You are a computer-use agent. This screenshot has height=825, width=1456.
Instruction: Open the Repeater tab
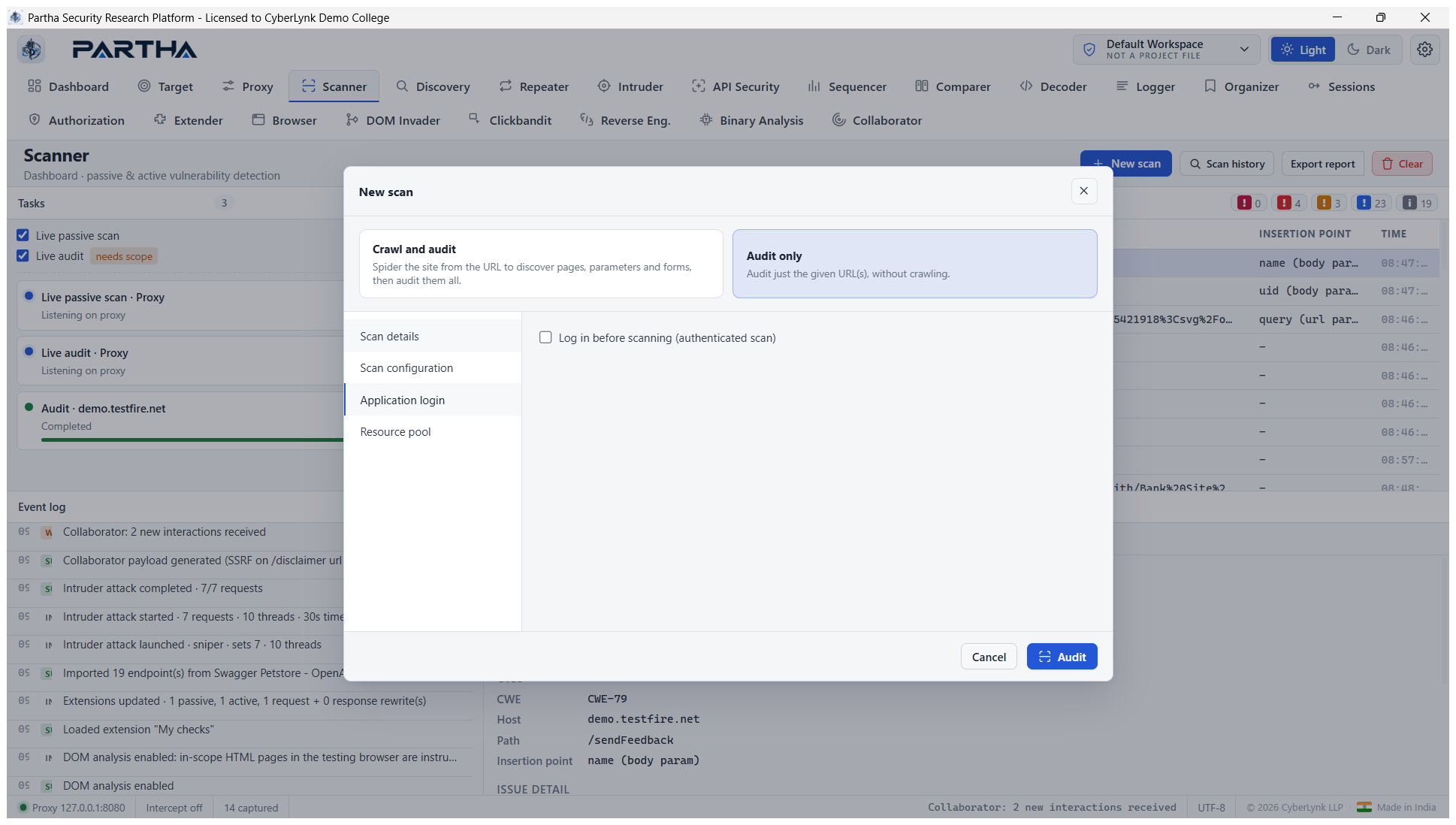point(533,86)
